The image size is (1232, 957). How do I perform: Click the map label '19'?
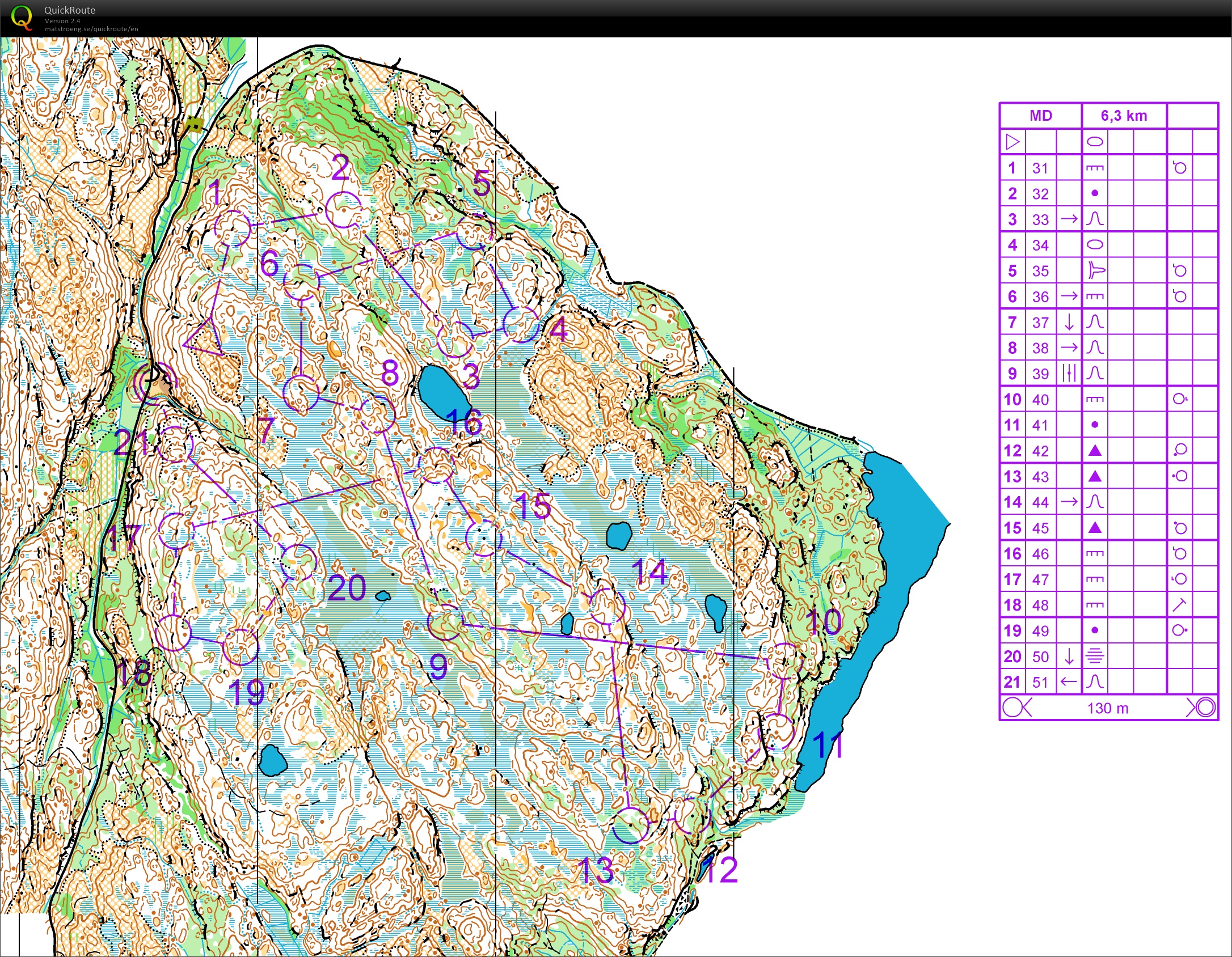[x=246, y=692]
